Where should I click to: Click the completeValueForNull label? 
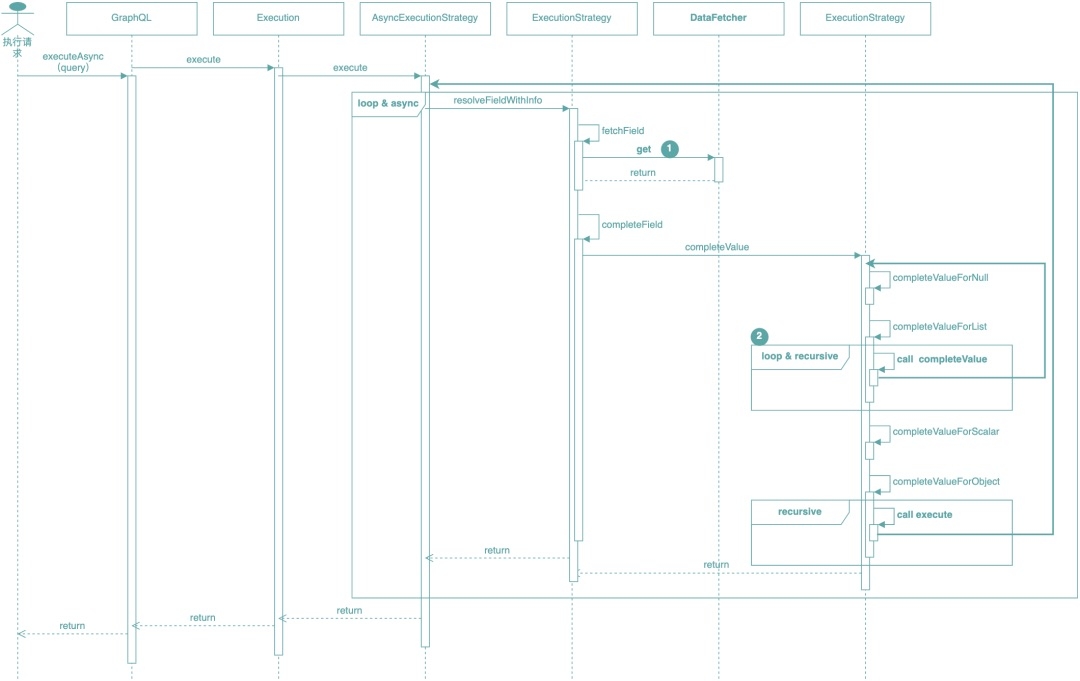point(940,278)
